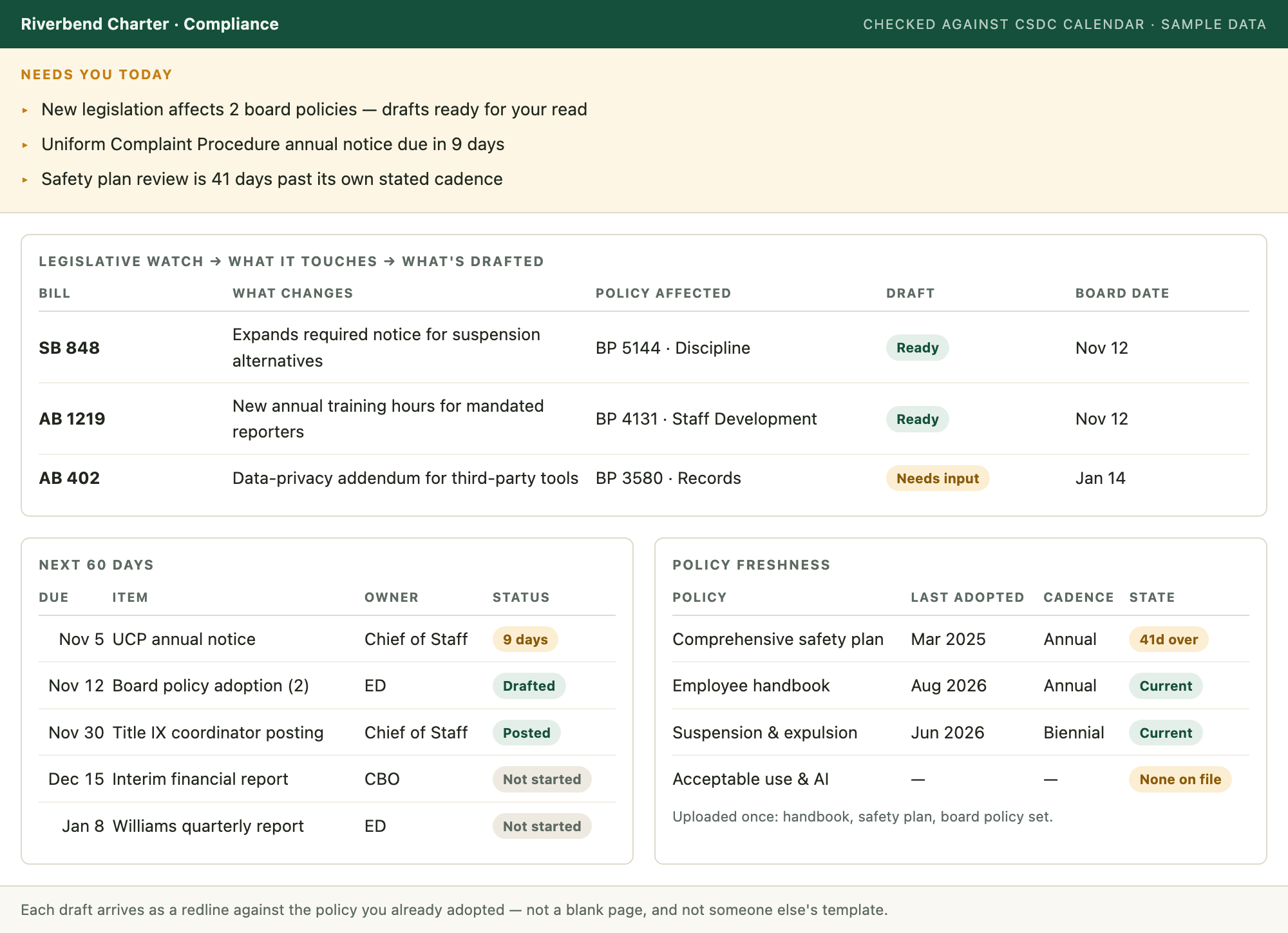
Task: Select Williams quarterly report item
Action: [208, 826]
